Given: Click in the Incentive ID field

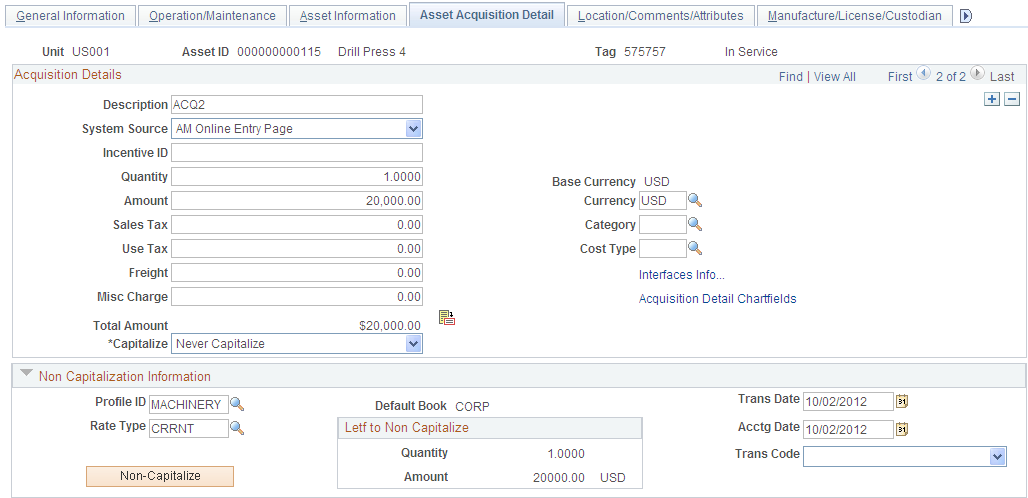Looking at the screenshot, I should 297,153.
